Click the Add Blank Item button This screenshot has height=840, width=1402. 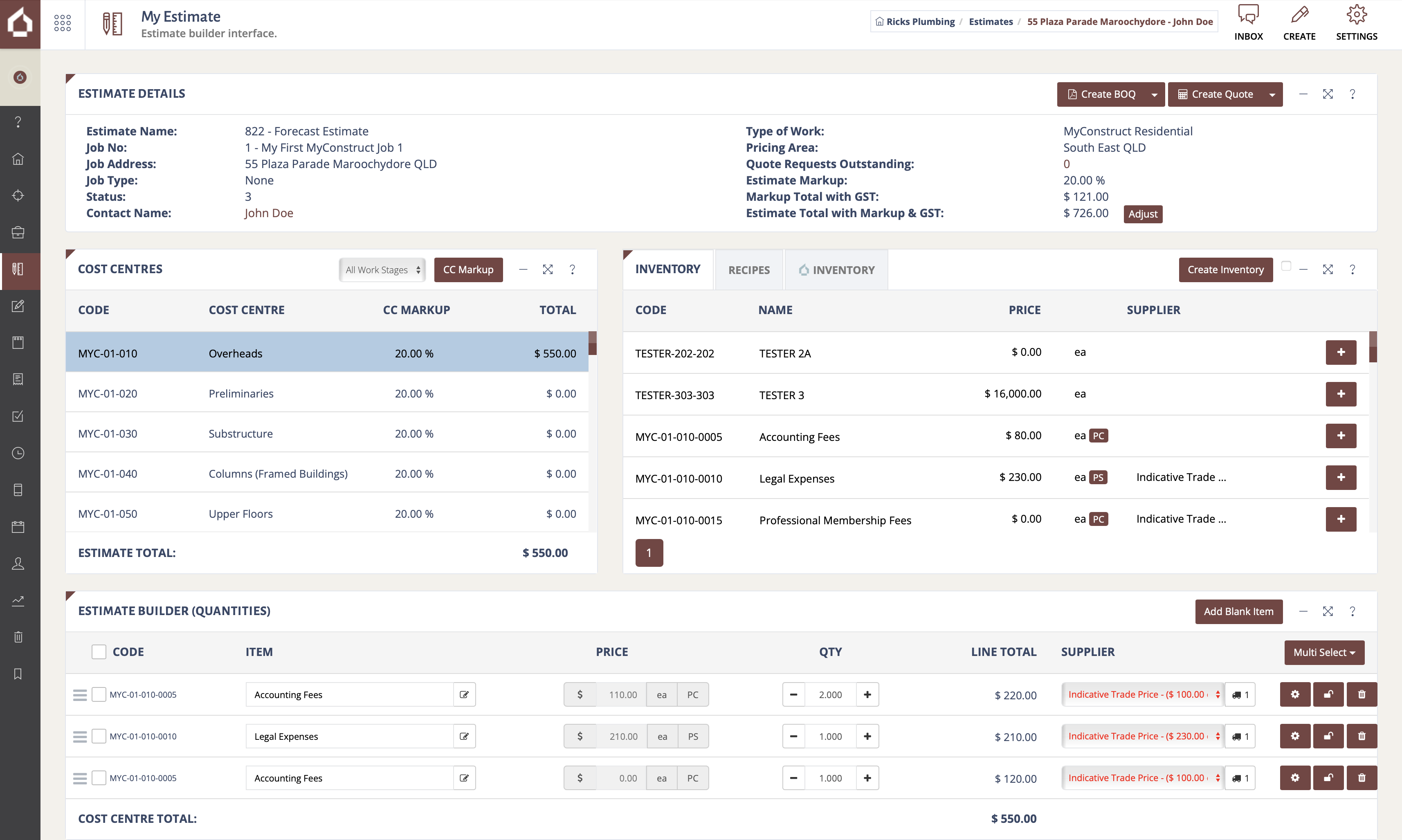click(1238, 611)
